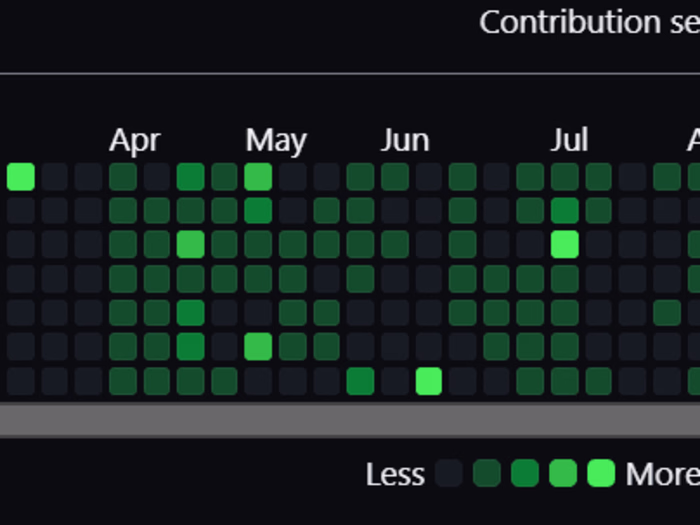Click the Jun month label
700x525 pixels.
pos(404,141)
